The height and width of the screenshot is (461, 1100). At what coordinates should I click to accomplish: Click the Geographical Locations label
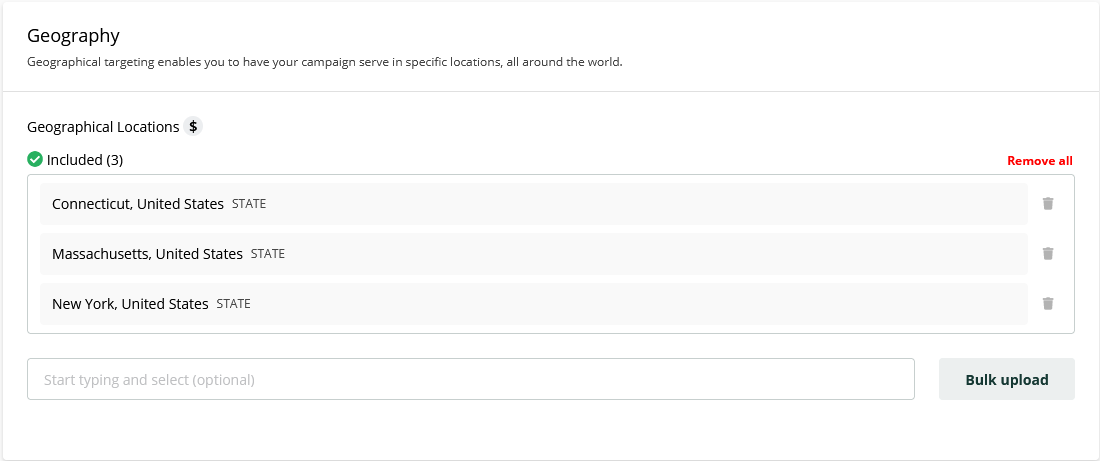click(x=103, y=127)
